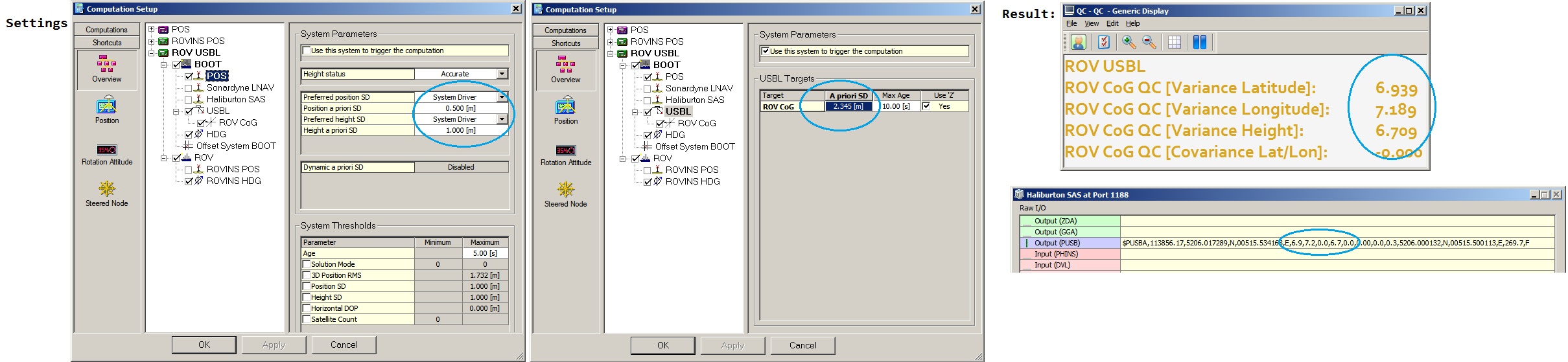Select ROV CoG item in left window tree
This screenshot has width=1568, height=362.
(238, 122)
